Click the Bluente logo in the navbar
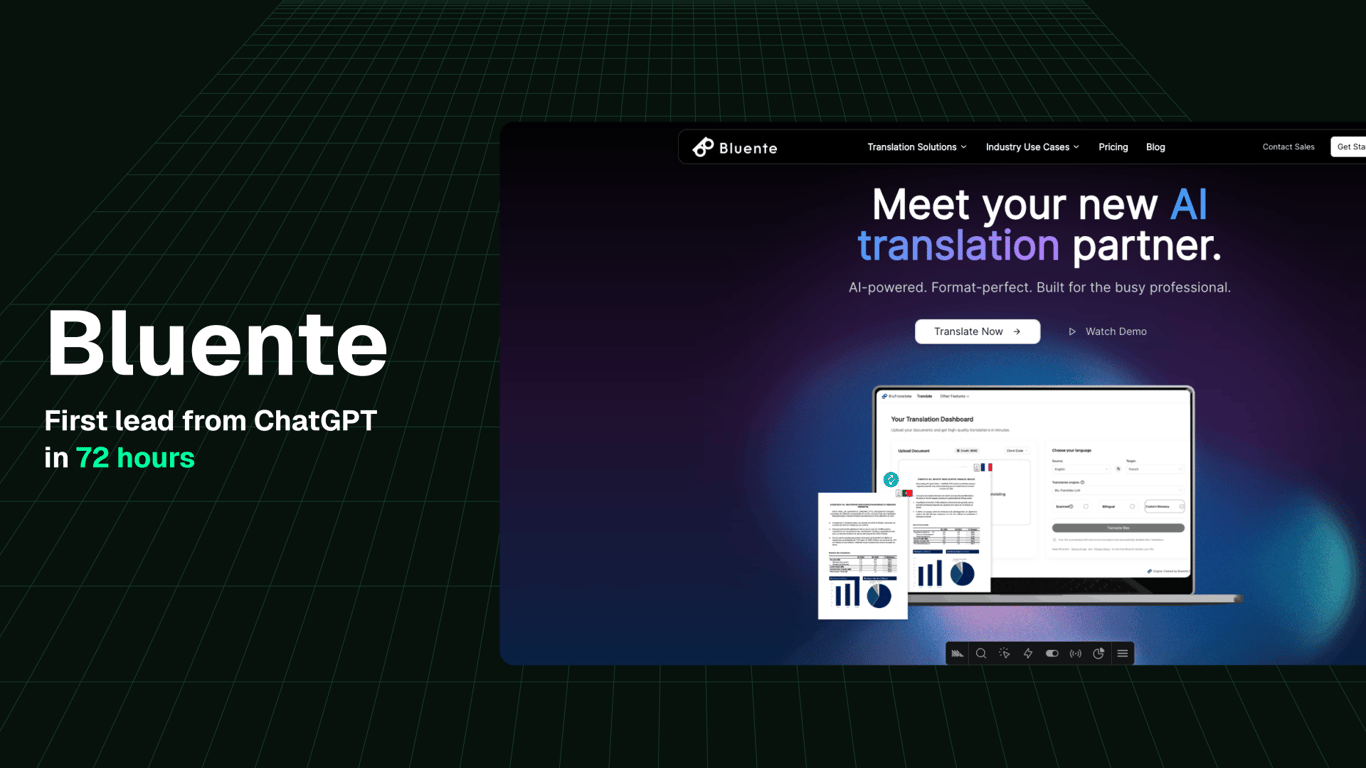This screenshot has width=1366, height=768. (735, 147)
